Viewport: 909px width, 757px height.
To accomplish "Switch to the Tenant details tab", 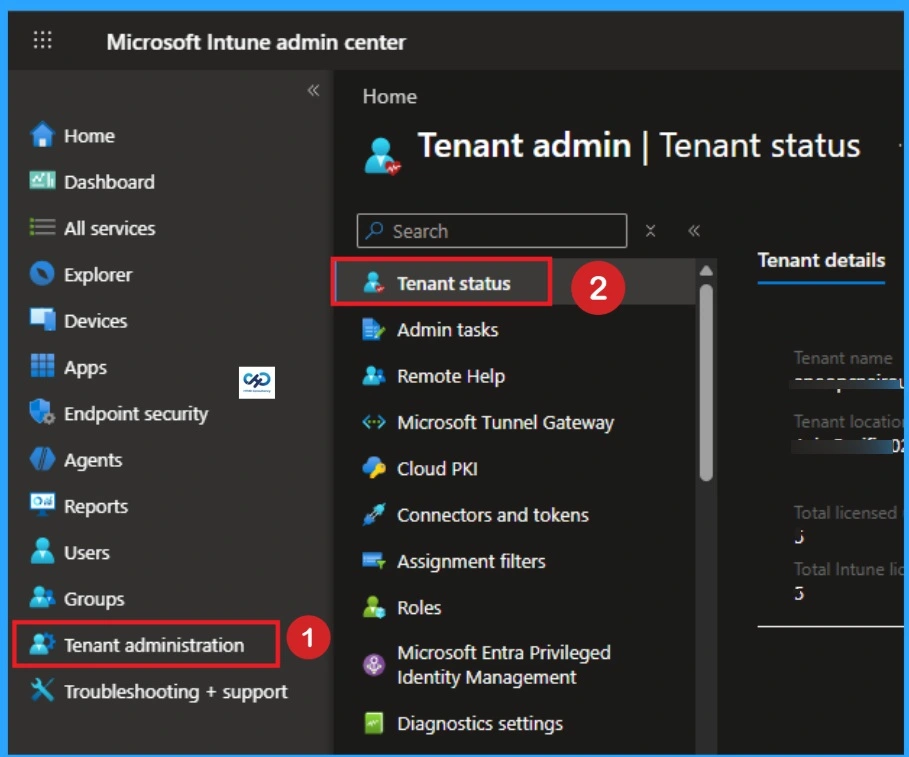I will tap(821, 260).
